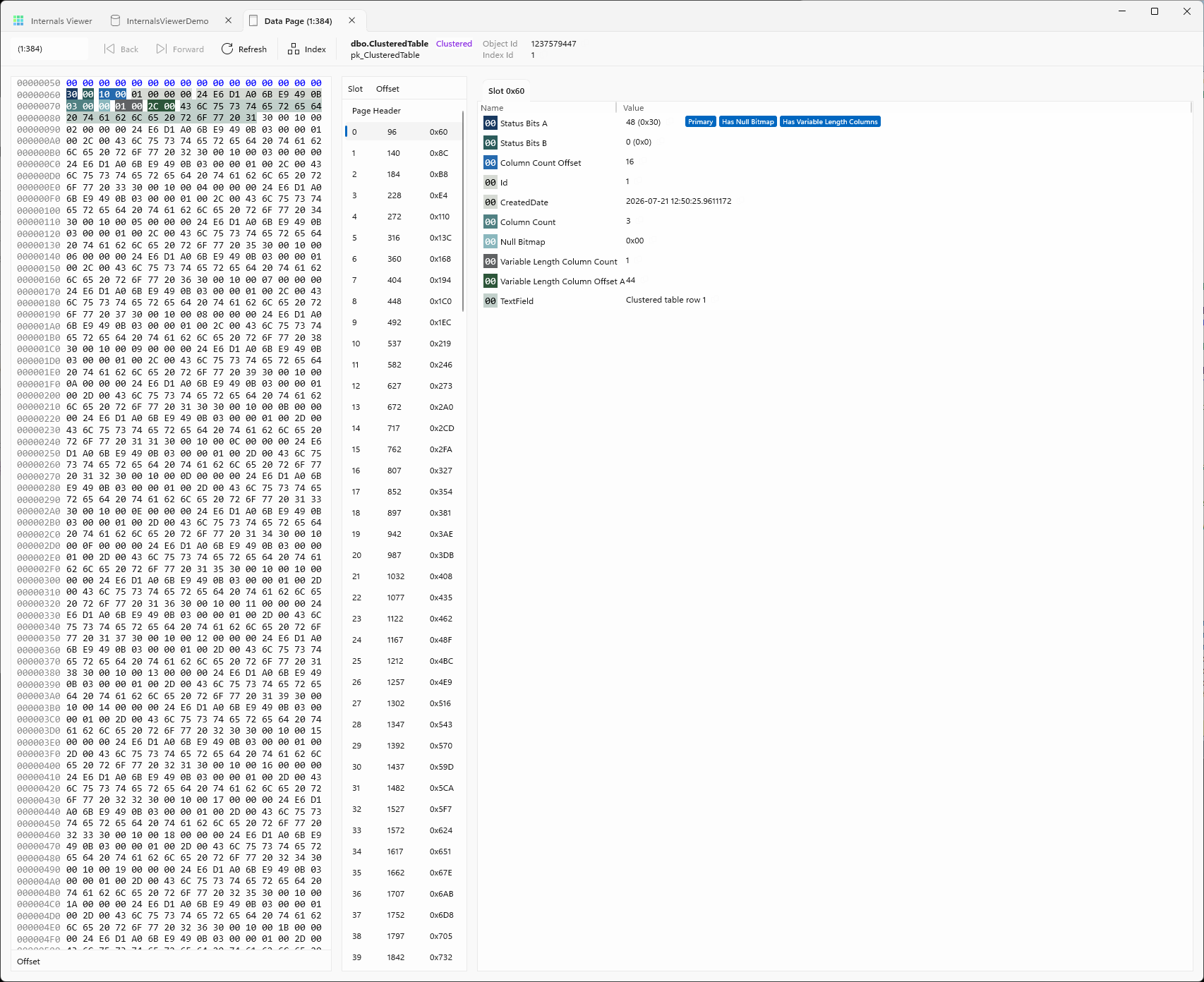Select slot 5 row with offset 0x13C

click(404, 238)
